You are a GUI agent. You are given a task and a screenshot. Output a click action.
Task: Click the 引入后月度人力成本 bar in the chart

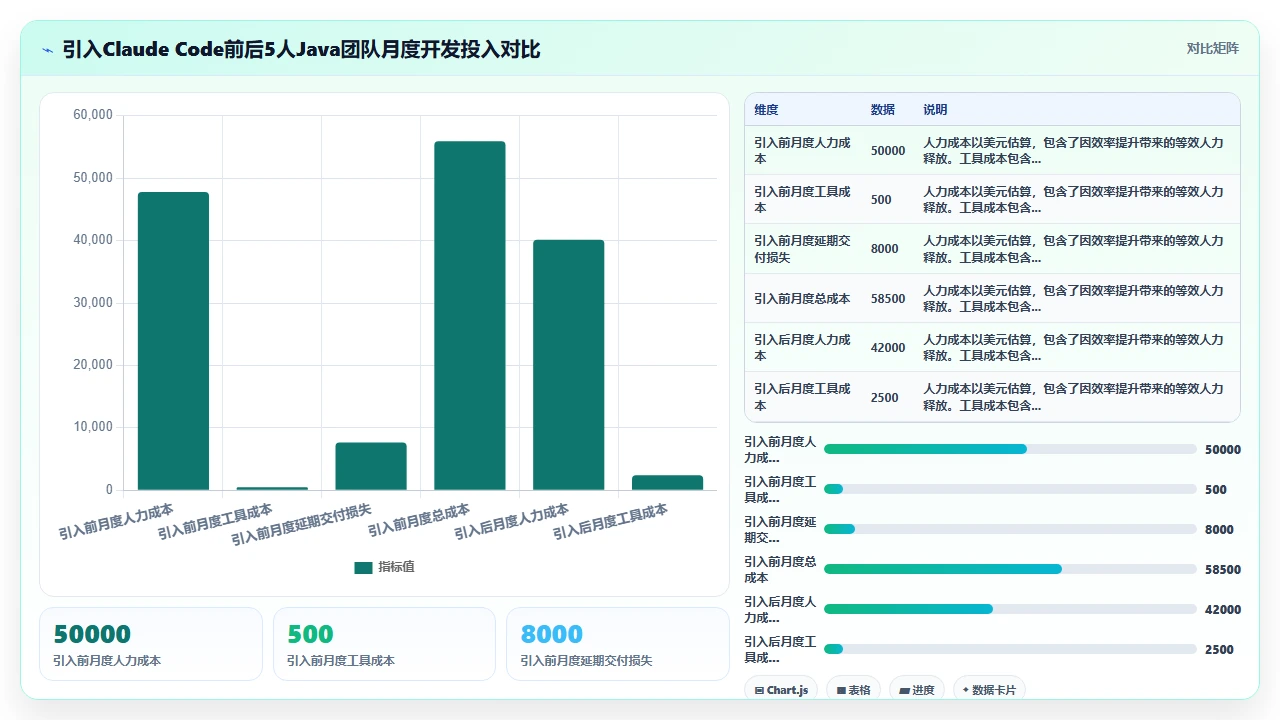pos(569,365)
